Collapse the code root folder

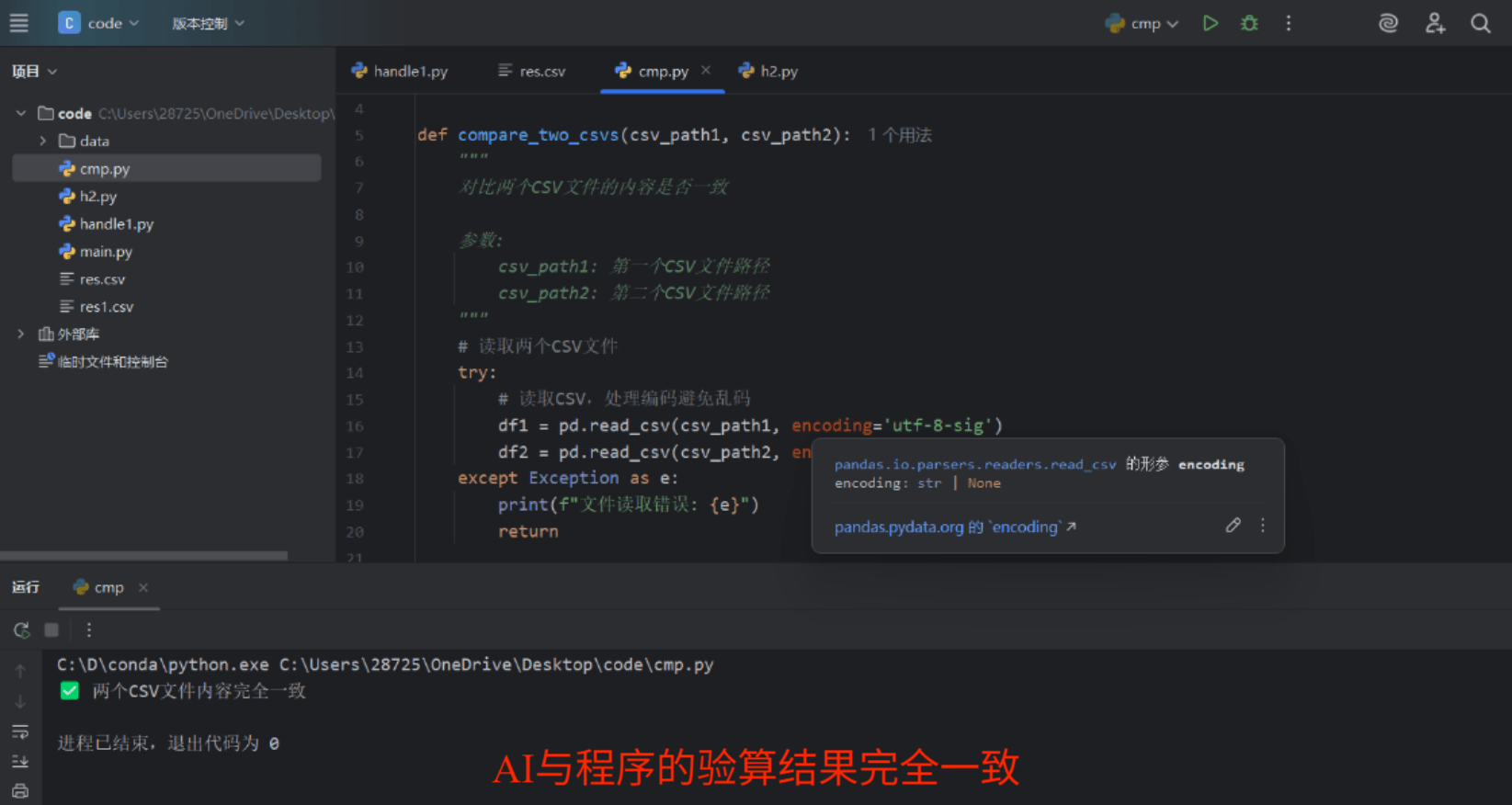click(20, 113)
